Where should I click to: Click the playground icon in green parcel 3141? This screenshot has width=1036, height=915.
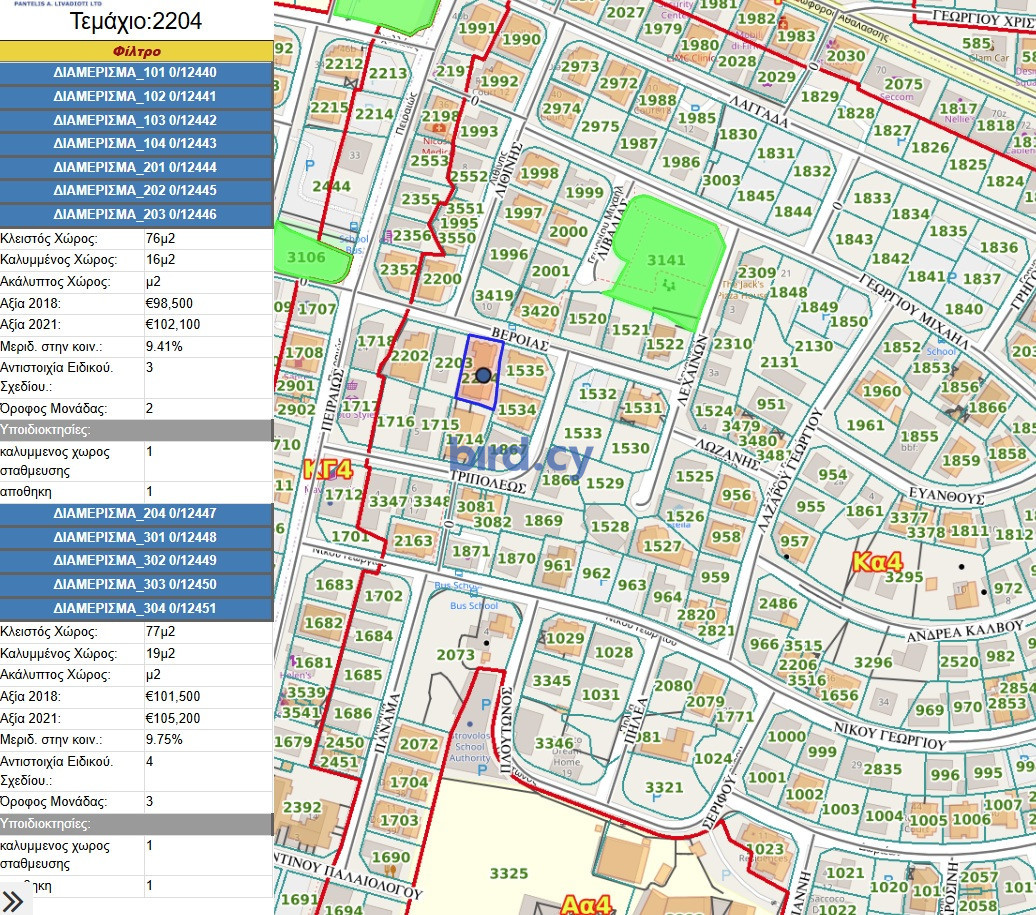[x=668, y=284]
